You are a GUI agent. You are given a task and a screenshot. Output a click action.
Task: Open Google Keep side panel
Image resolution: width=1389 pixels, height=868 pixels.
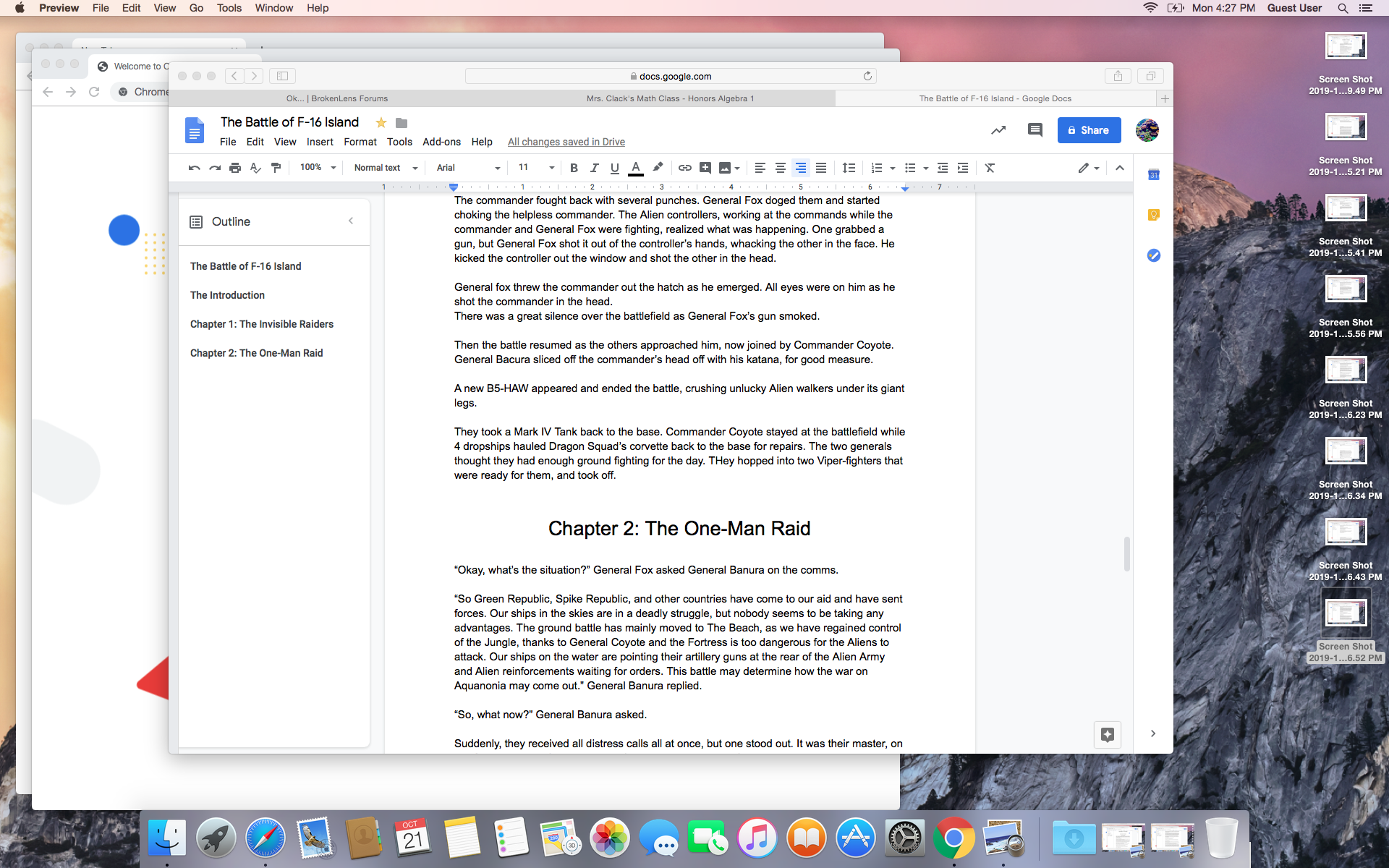(x=1154, y=215)
